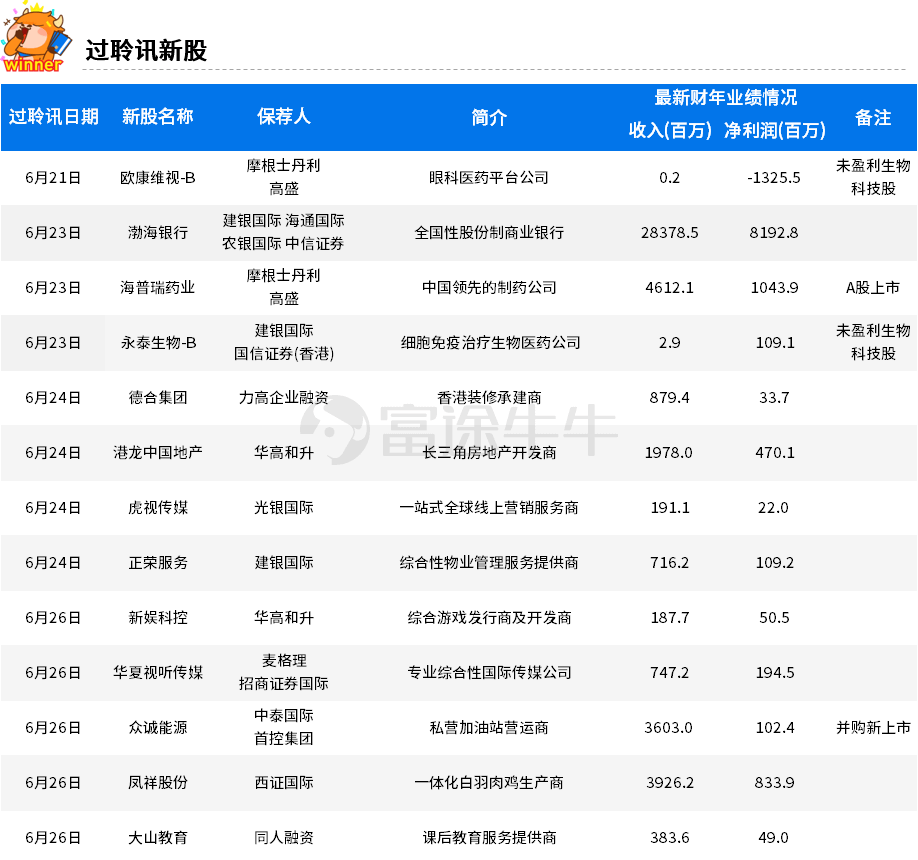Click the 保荐人 column header

284,117
